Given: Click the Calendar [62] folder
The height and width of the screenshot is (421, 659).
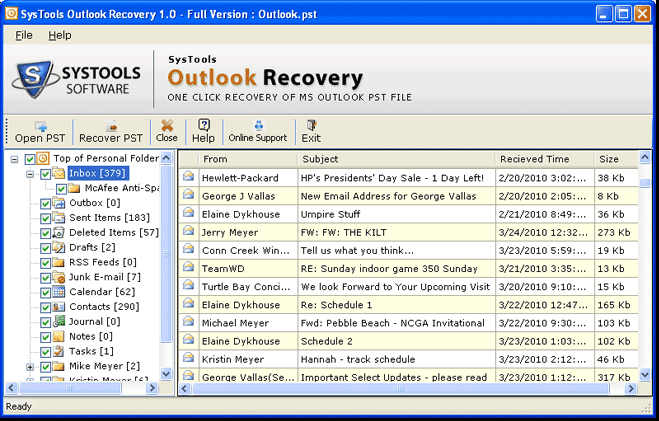Looking at the screenshot, I should [x=101, y=291].
